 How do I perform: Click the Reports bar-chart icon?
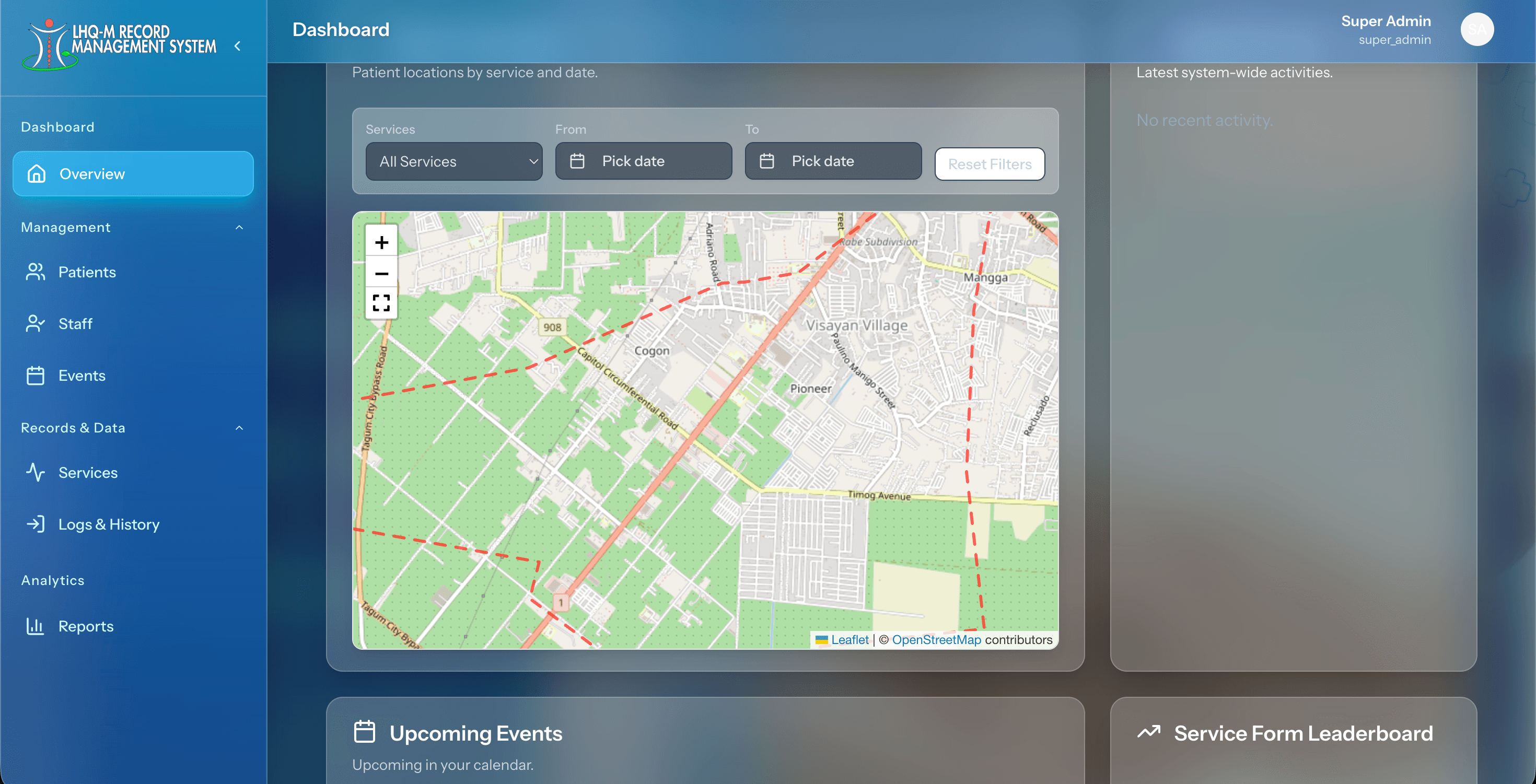pos(35,626)
